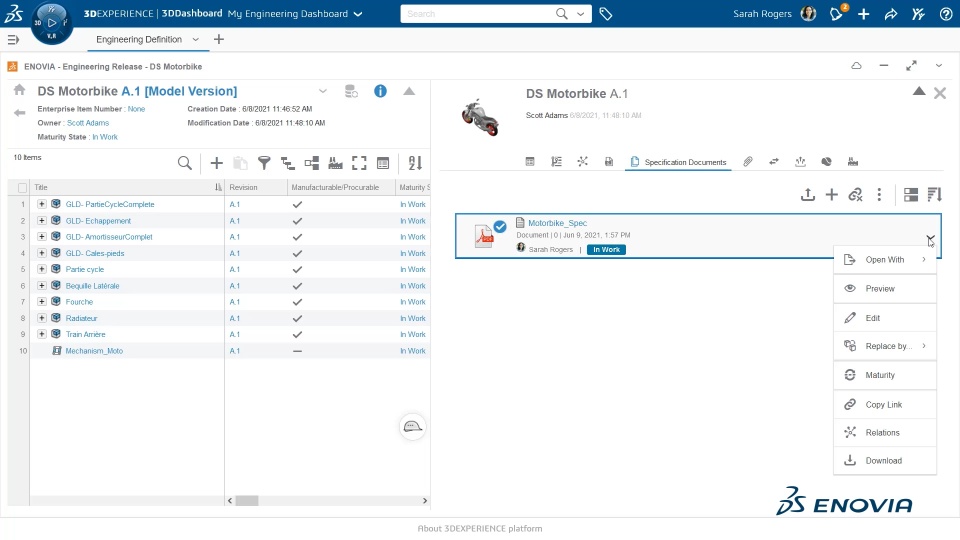Viewport: 960px width, 540px height.
Task: Open the Scott Adams owner link
Action: pos(88,122)
